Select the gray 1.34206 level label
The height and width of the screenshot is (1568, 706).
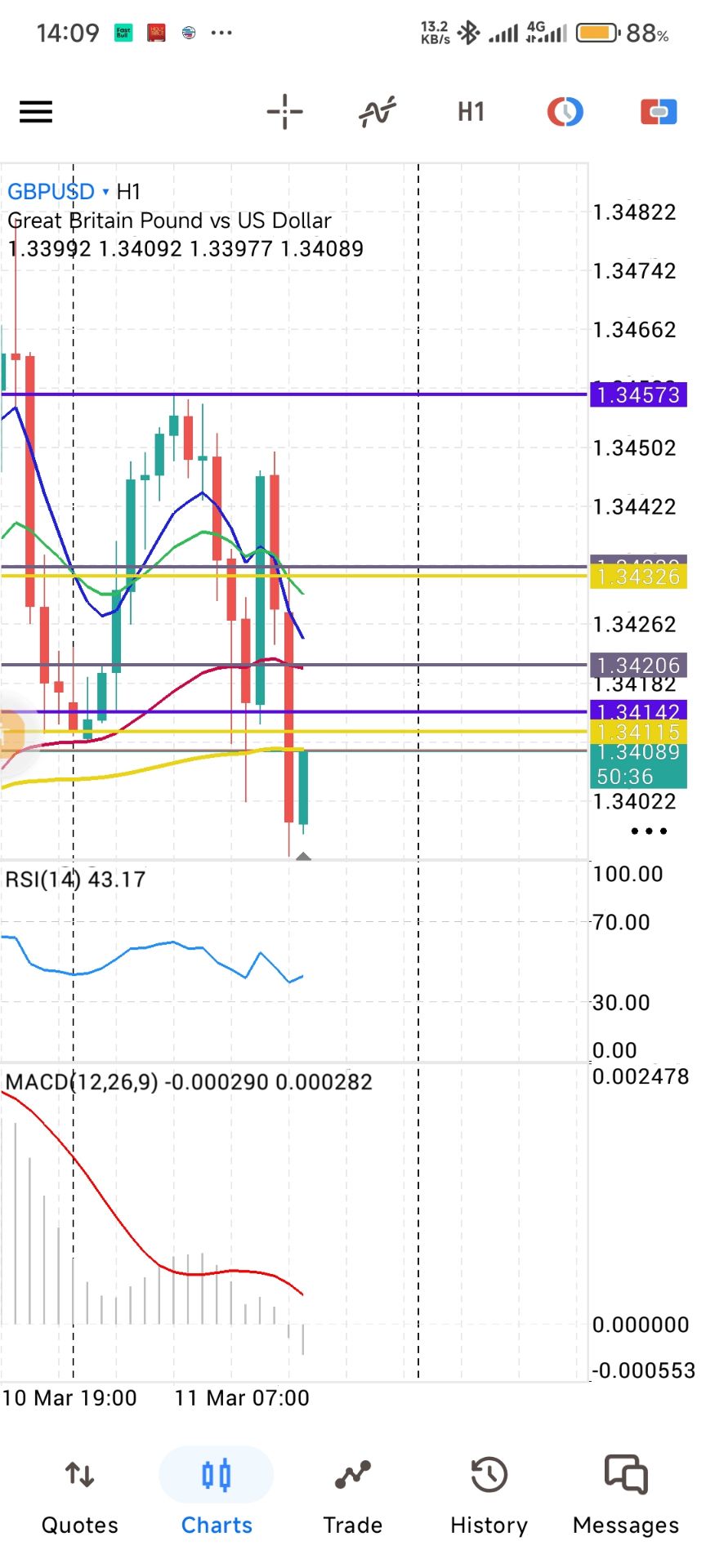(x=638, y=666)
